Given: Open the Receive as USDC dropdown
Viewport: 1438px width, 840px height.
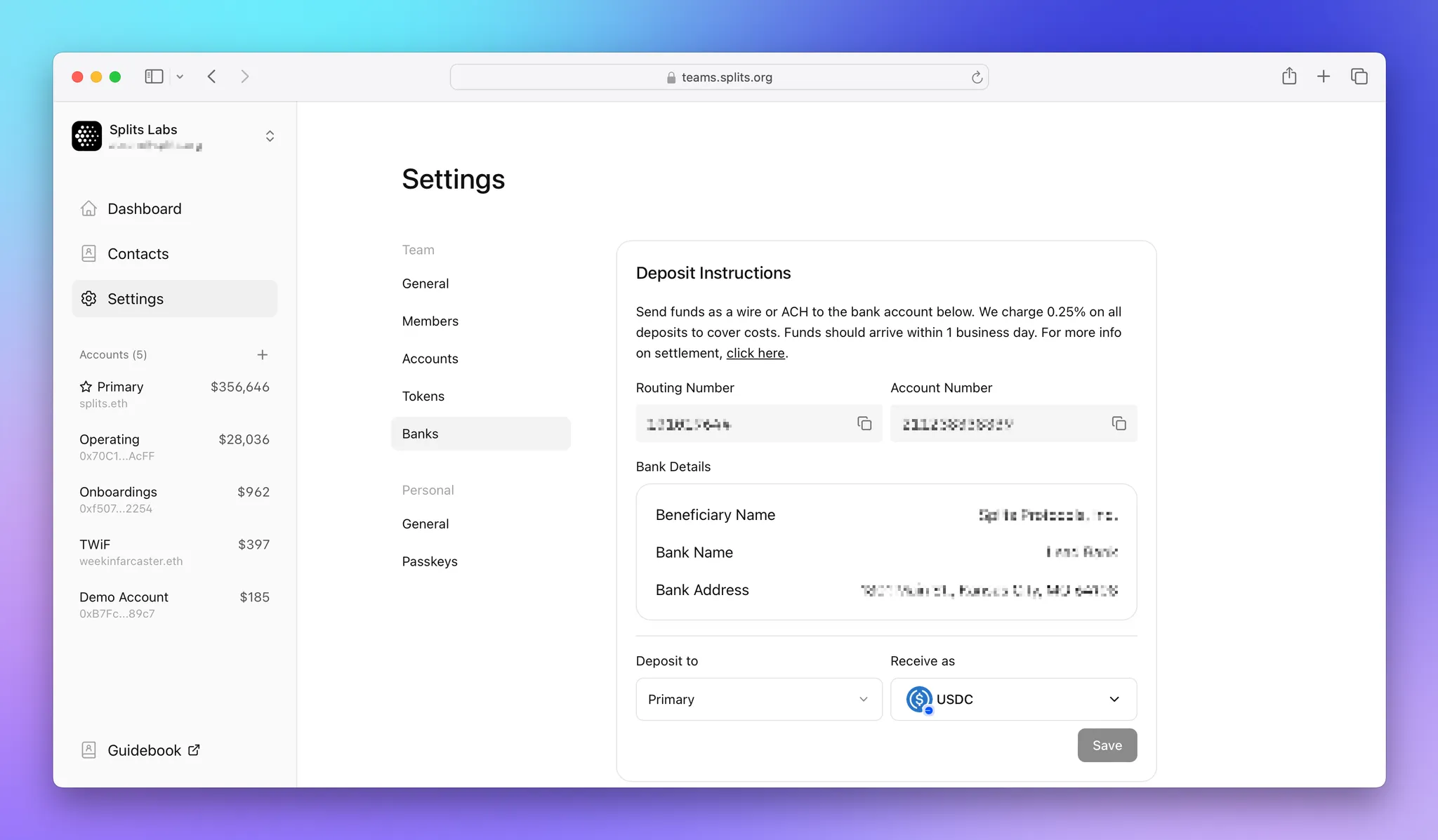Looking at the screenshot, I should [x=1012, y=699].
